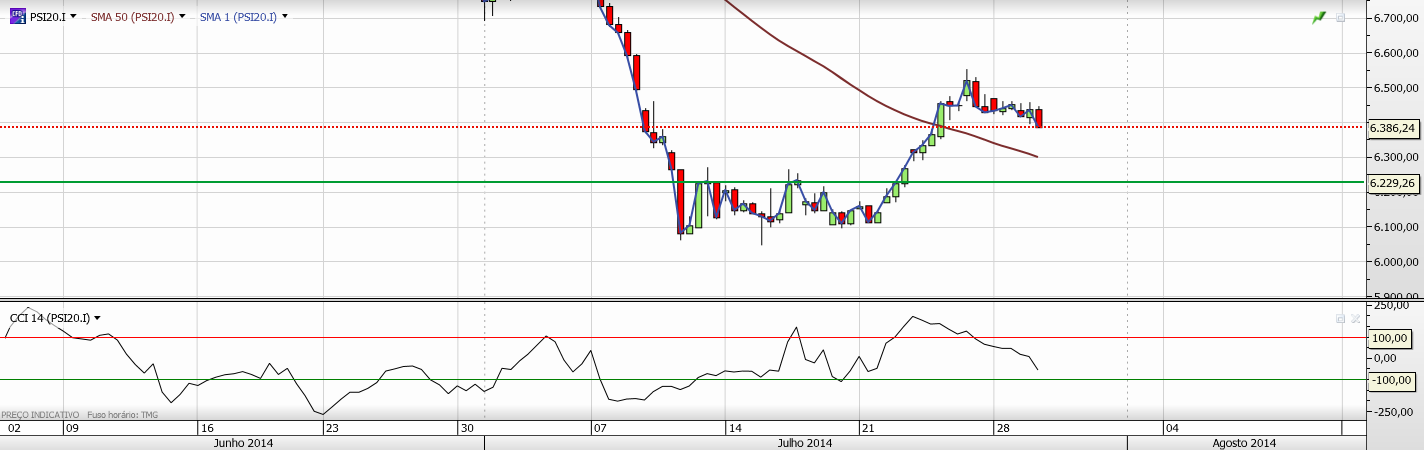The image size is (1424, 450).
Task: Click the CCI 100,00 level label
Action: click(1391, 338)
